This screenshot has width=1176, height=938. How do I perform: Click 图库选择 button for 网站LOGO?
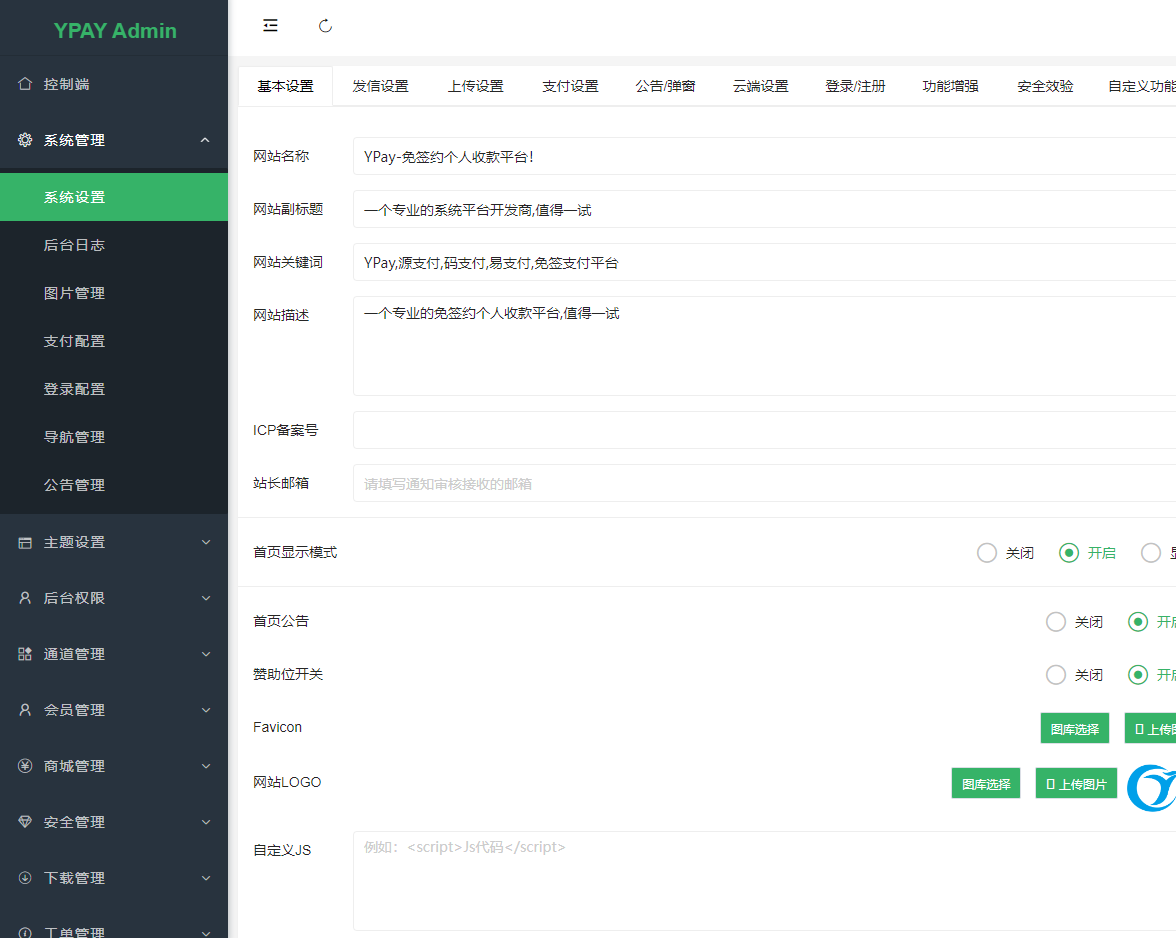[986, 784]
